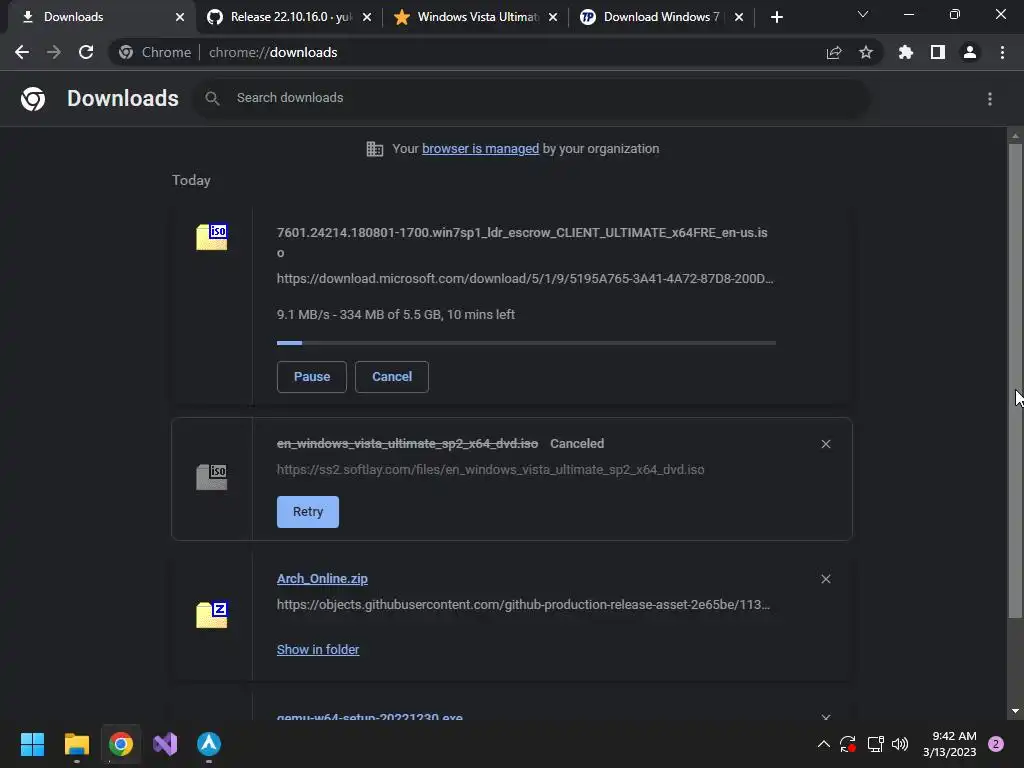Click the Chrome logo beside Downloads title
This screenshot has height=768, width=1024.
(x=33, y=99)
